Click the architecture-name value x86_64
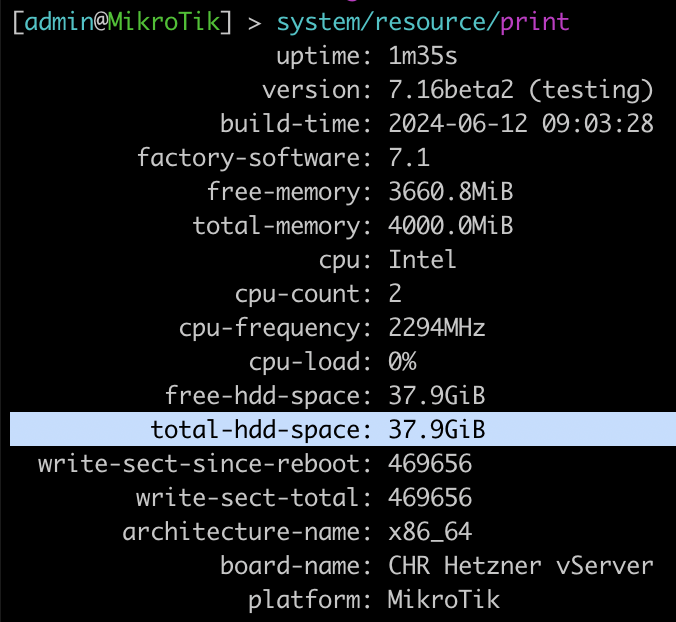 point(430,533)
